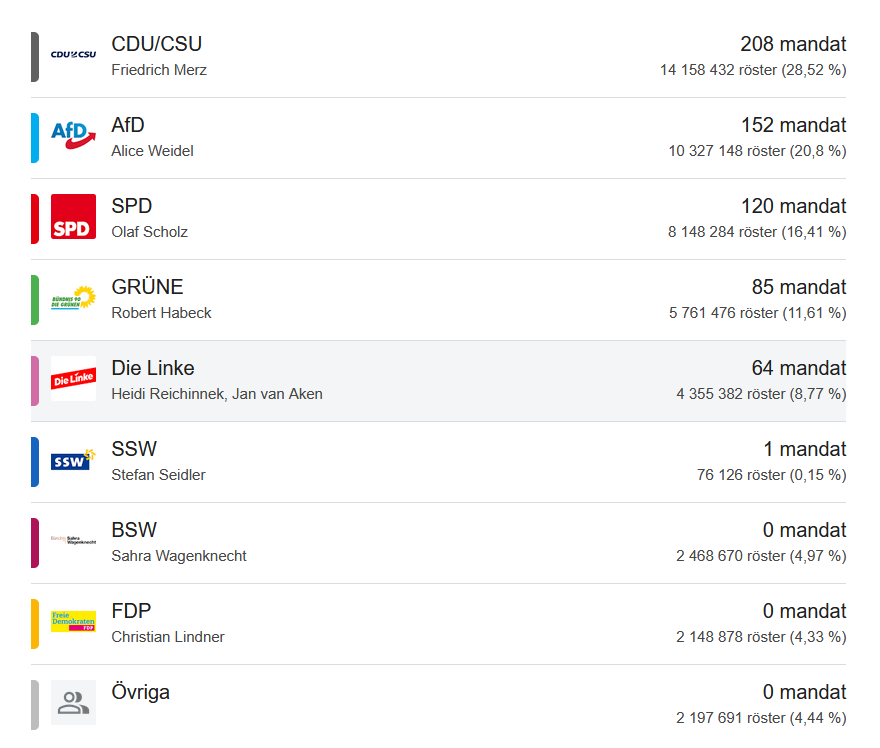Click the BSW party logo
This screenshot has height=748, width=880.
pyautogui.click(x=73, y=541)
